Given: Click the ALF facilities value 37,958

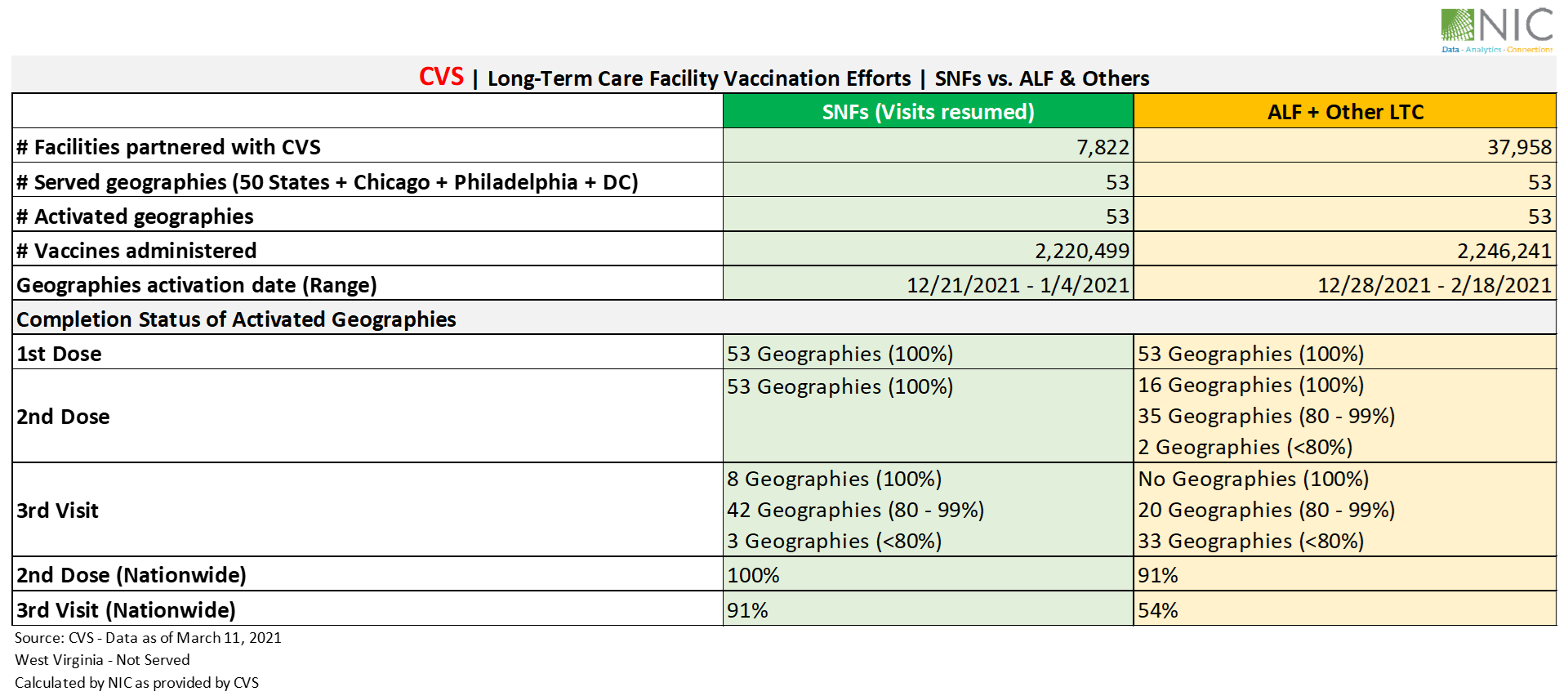Looking at the screenshot, I should pos(1519,147).
